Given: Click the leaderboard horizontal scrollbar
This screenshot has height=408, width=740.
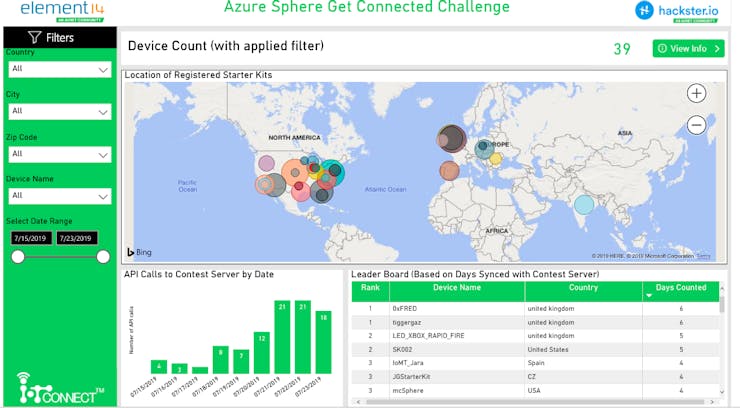Looking at the screenshot, I should pos(533,402).
